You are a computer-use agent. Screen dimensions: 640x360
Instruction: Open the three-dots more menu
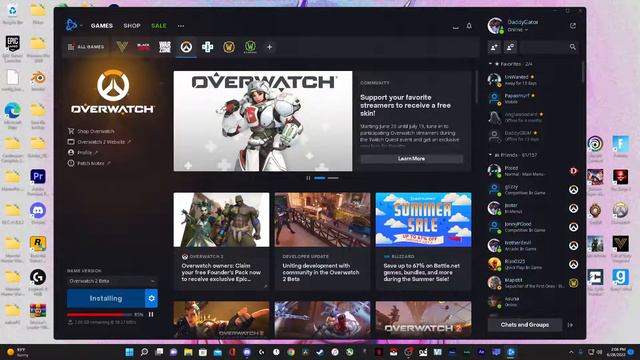[x=181, y=26]
